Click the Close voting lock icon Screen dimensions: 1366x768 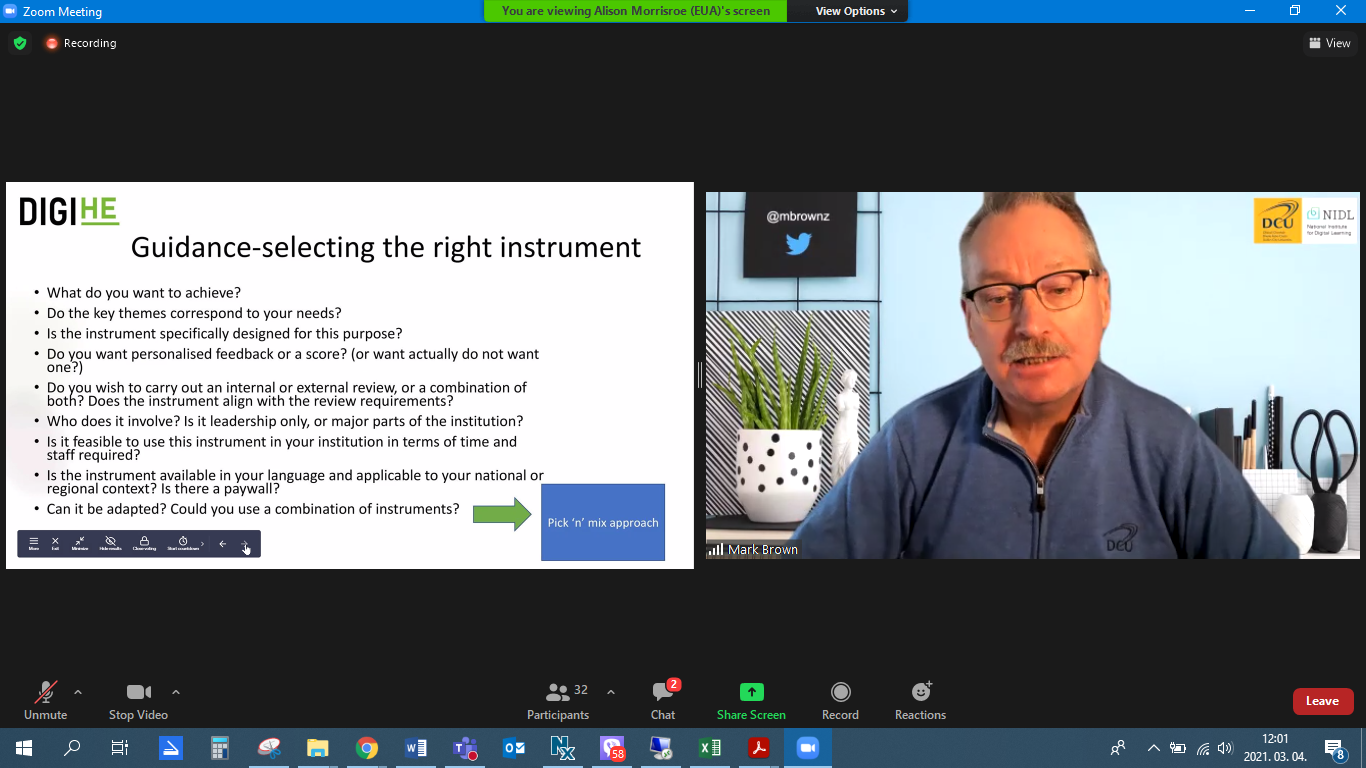pos(144,543)
